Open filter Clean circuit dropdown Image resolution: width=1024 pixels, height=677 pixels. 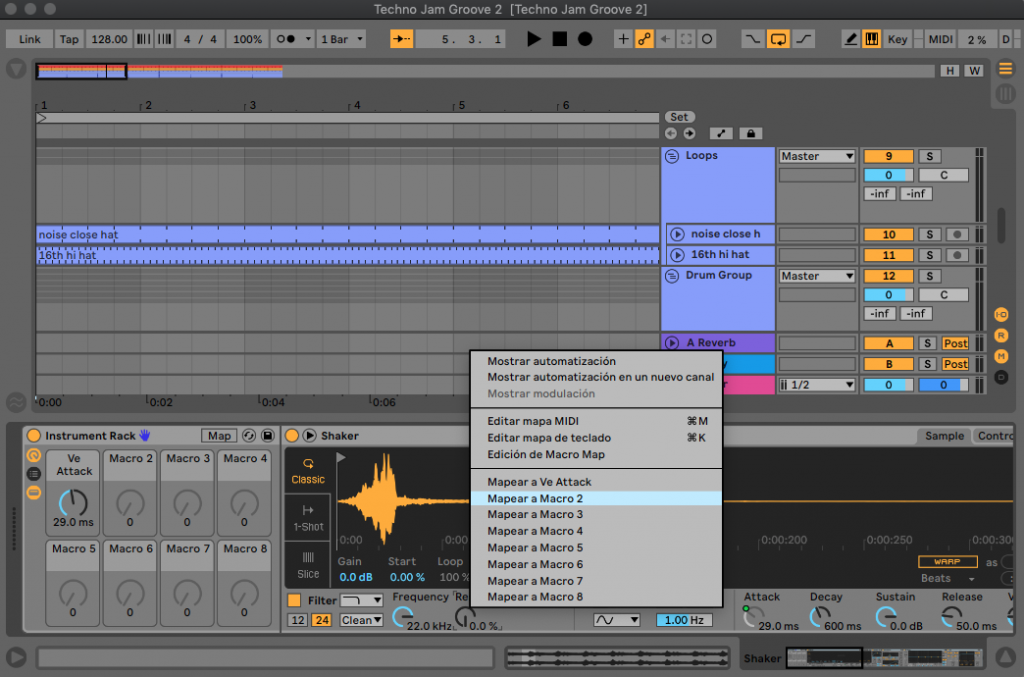pos(361,620)
